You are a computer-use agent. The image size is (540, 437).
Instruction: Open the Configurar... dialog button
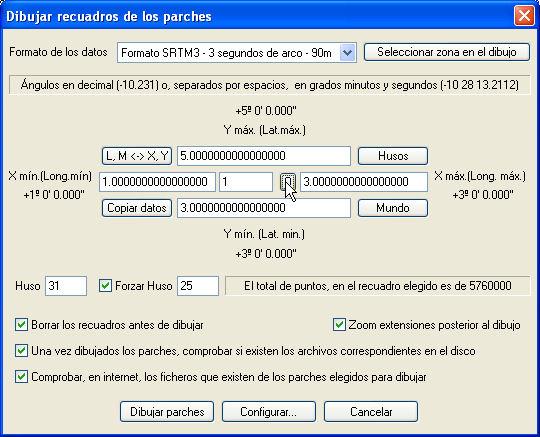tap(269, 412)
